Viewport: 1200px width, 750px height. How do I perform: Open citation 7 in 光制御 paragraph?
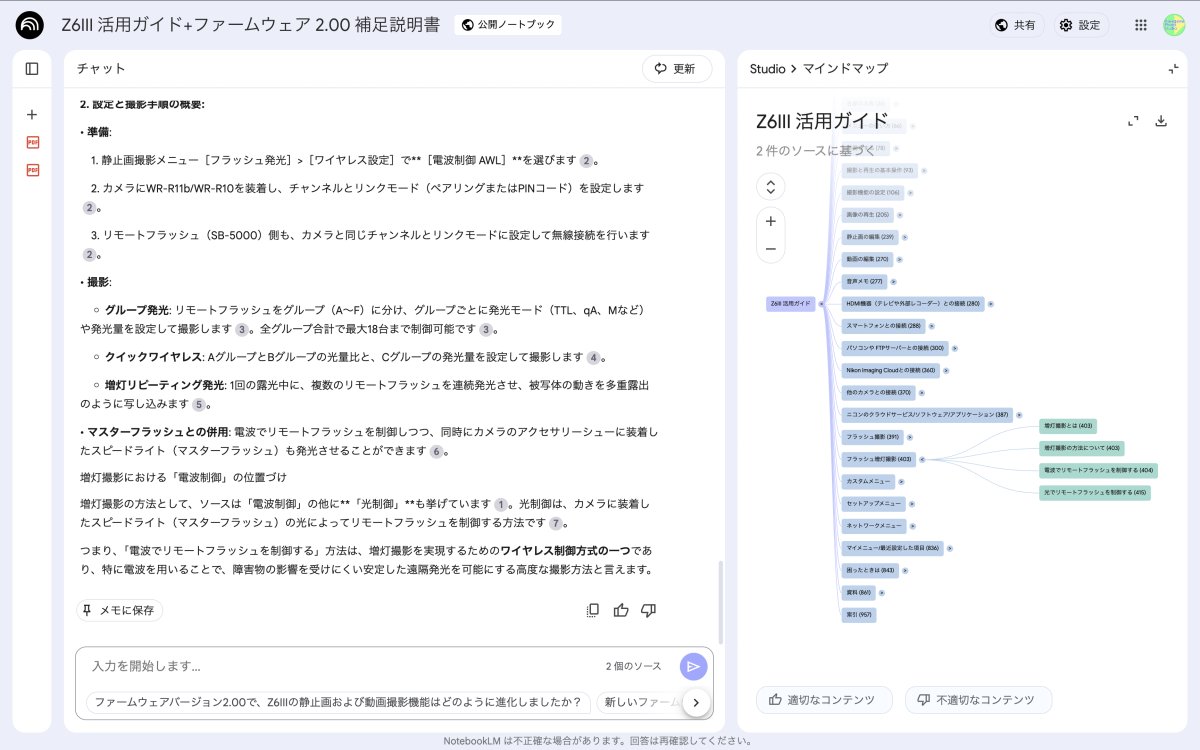pos(558,523)
